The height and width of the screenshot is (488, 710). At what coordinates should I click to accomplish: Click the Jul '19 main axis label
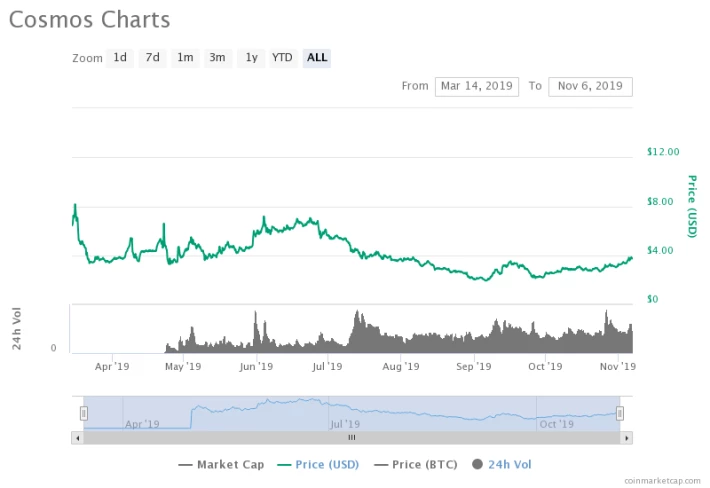coord(327,367)
